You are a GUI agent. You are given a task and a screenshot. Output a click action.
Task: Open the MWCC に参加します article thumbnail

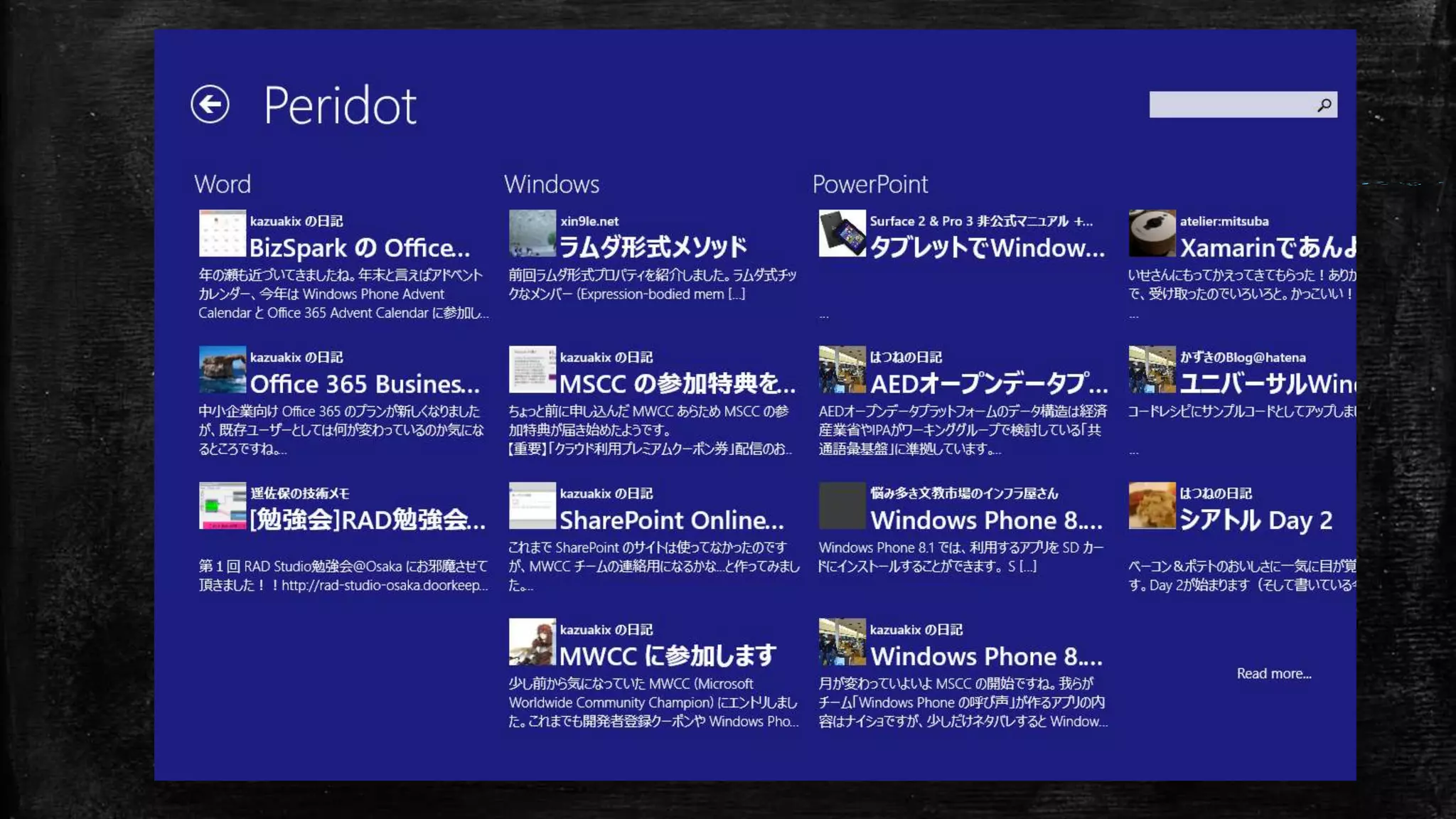(x=532, y=642)
